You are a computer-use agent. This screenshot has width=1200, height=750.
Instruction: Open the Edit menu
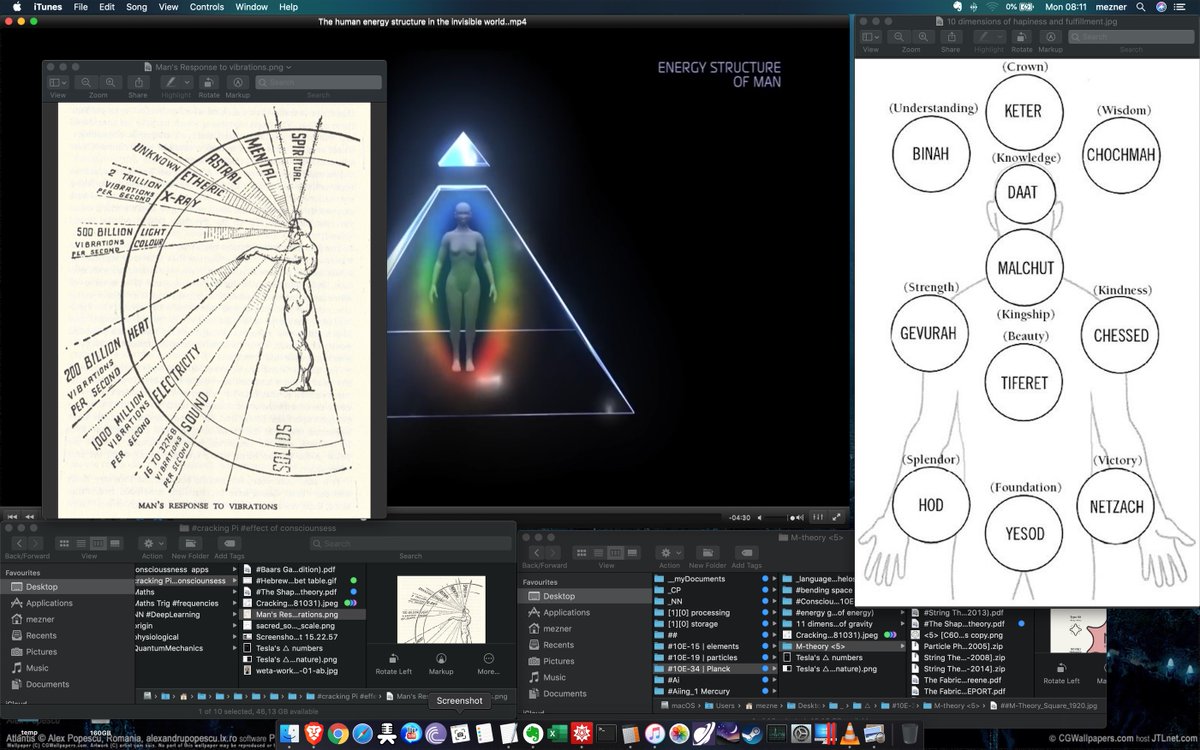click(106, 7)
